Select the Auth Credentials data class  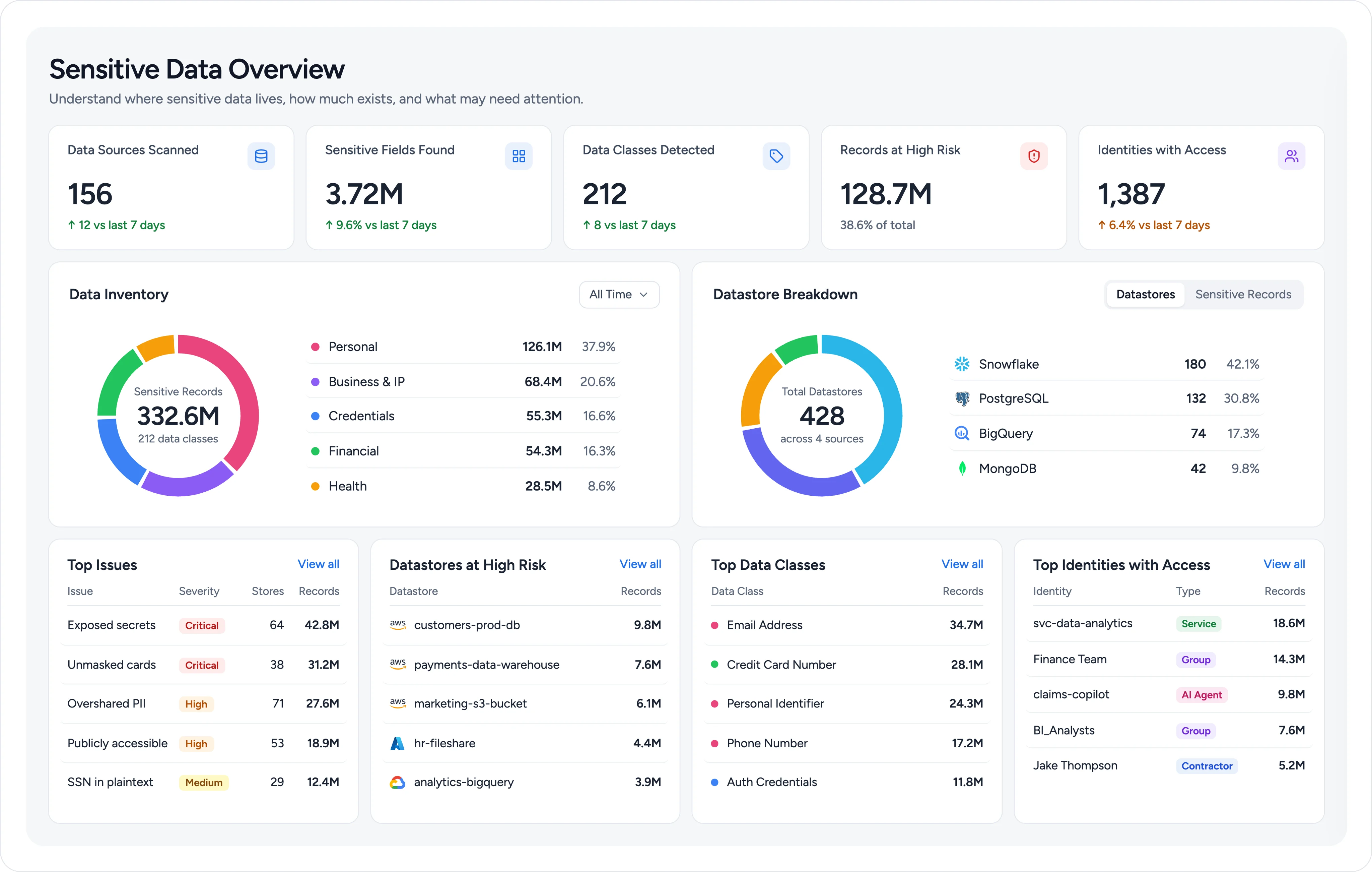click(772, 783)
